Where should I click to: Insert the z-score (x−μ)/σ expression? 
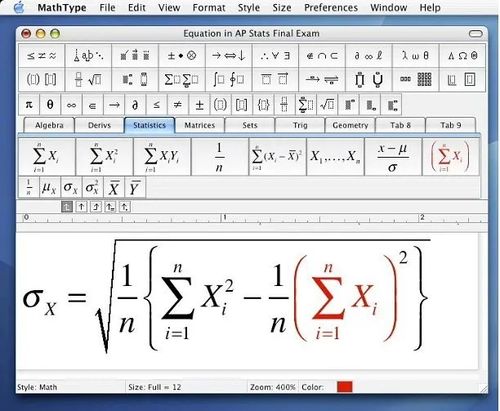(x=393, y=157)
